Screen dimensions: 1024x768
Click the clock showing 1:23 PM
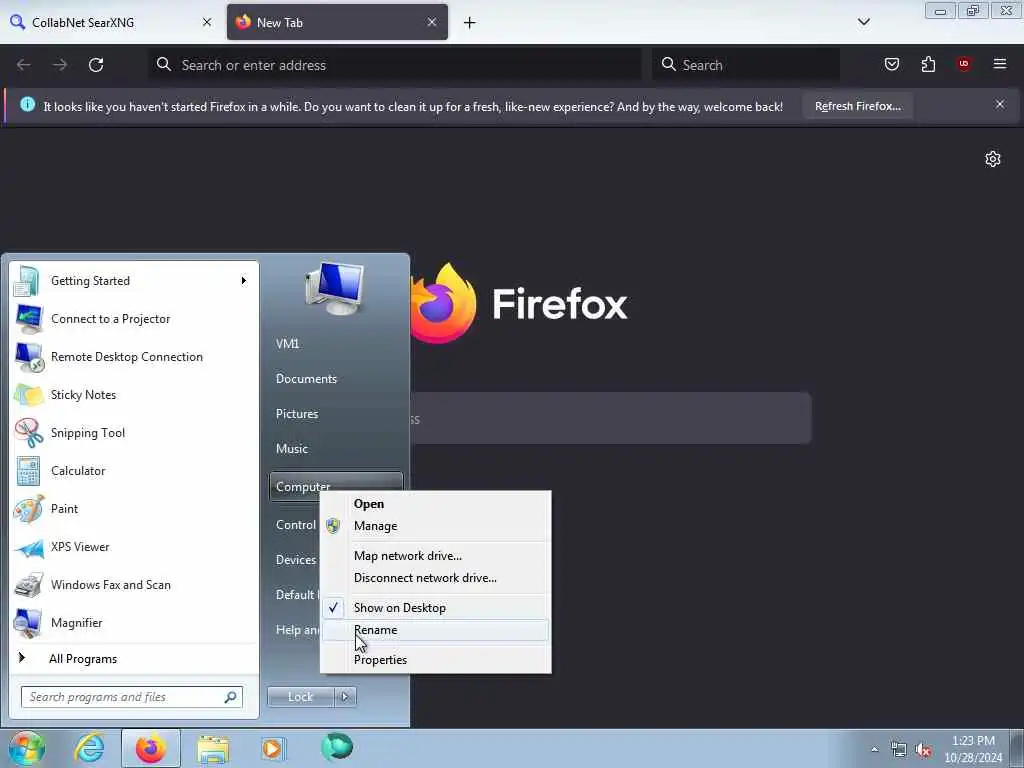[973, 749]
